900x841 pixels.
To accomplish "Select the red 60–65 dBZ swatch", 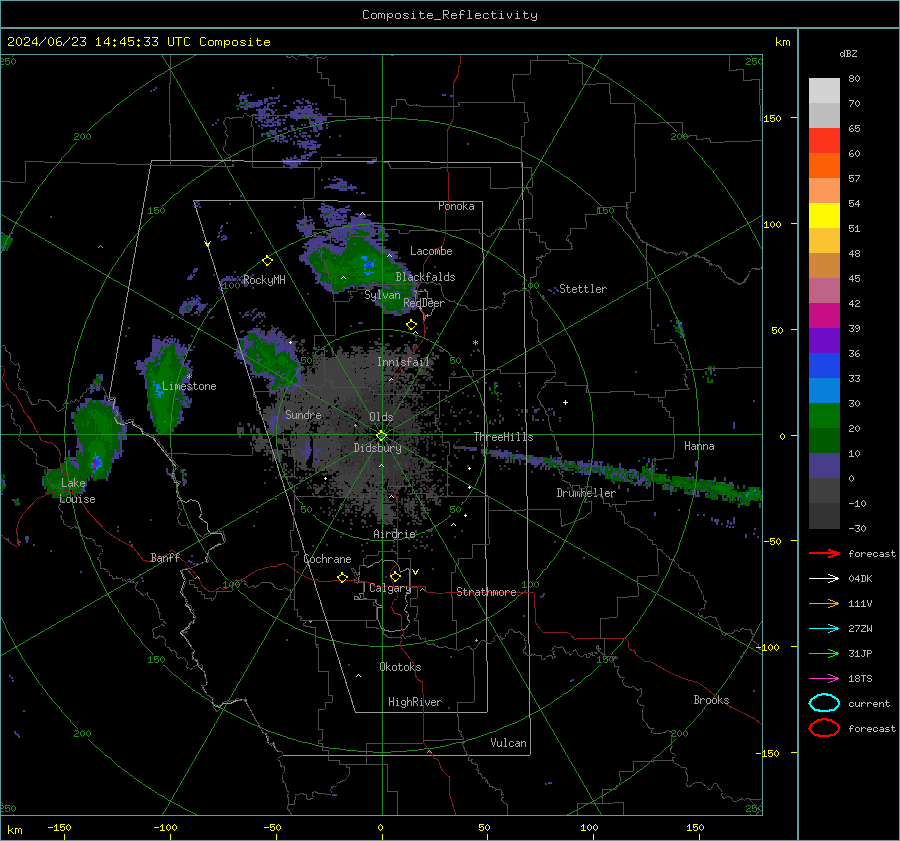I will pyautogui.click(x=824, y=141).
